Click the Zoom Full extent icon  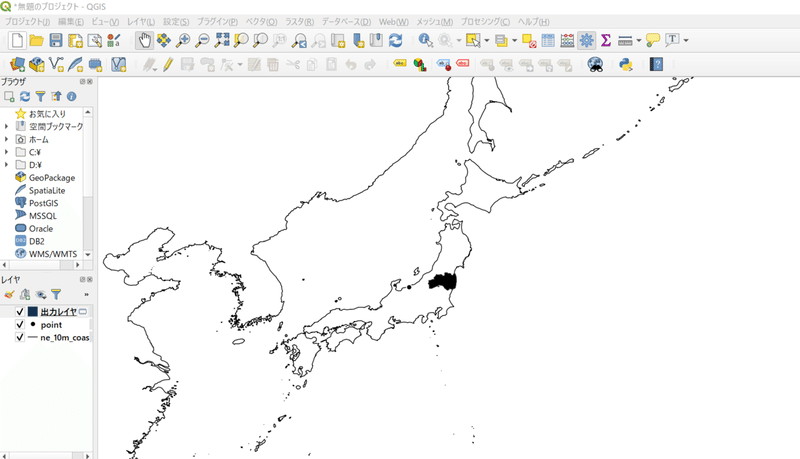click(222, 40)
